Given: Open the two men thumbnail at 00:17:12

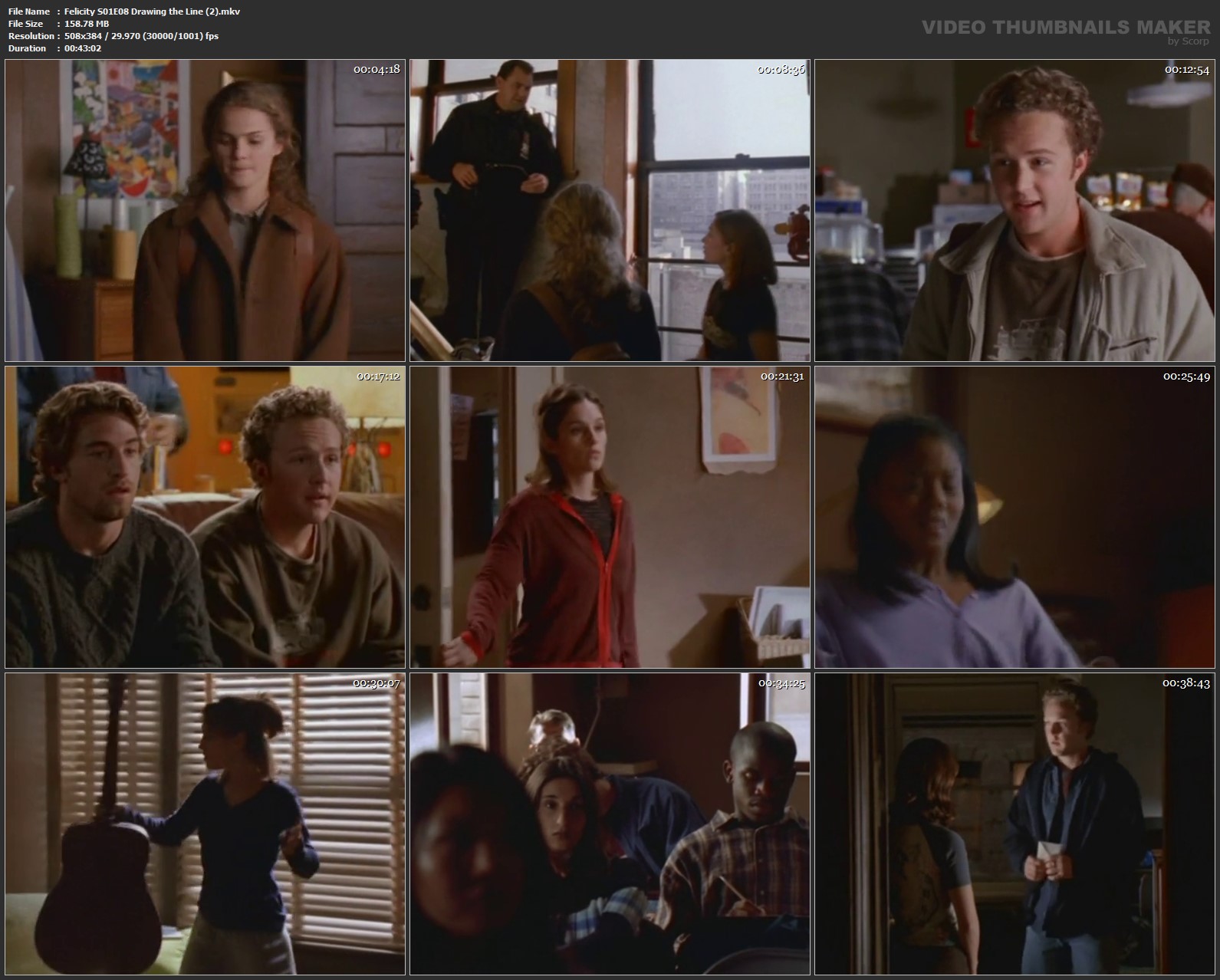Looking at the screenshot, I should coord(205,518).
